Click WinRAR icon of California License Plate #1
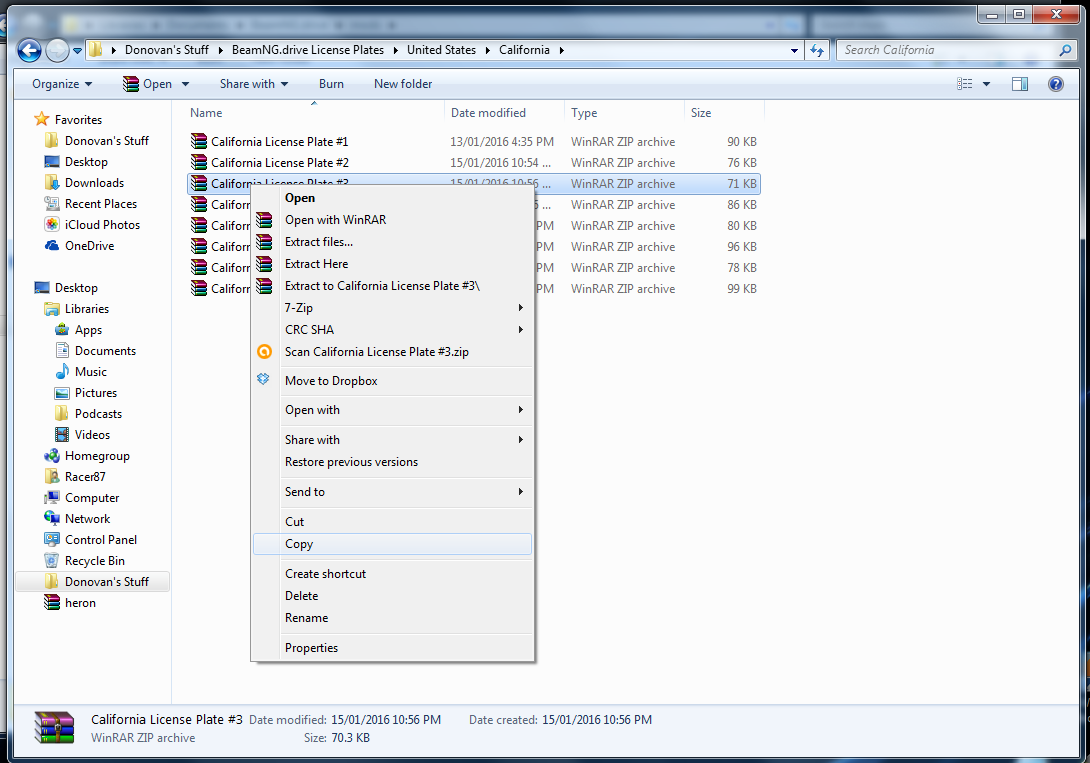This screenshot has height=763, width=1090. click(199, 141)
